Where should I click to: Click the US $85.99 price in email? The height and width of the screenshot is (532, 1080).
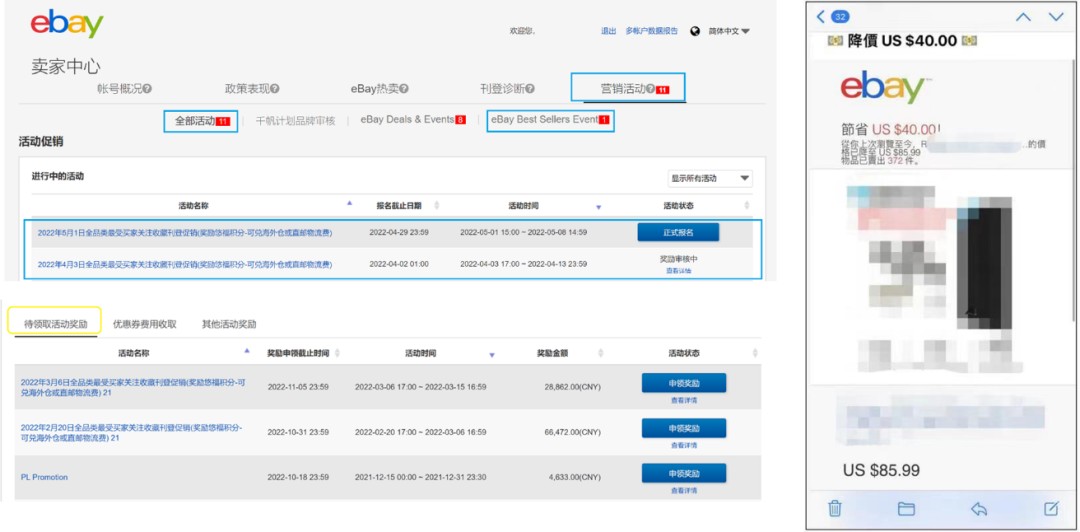pyautogui.click(x=881, y=471)
